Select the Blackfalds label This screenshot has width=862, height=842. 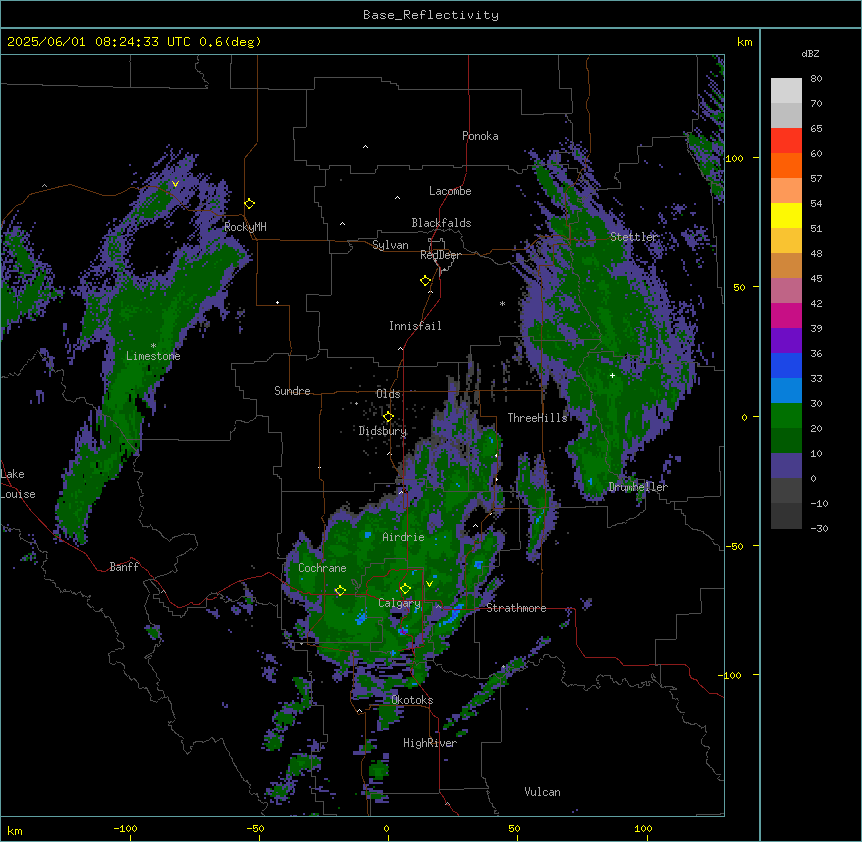pos(441,223)
